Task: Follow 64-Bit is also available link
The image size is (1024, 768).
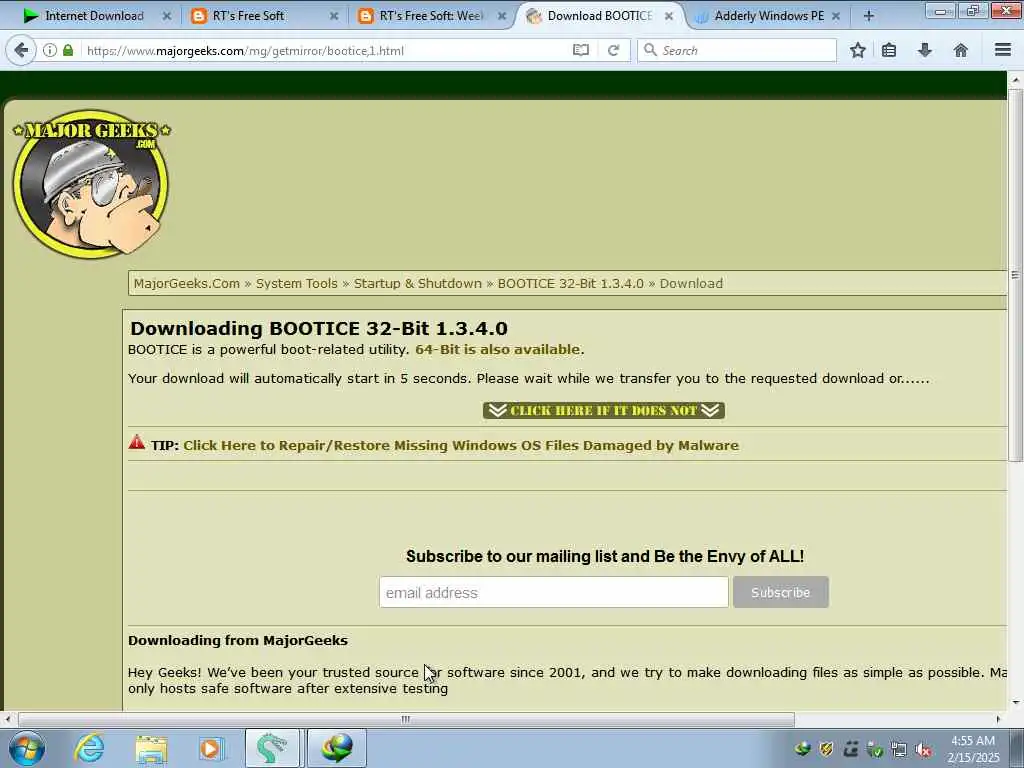Action: point(497,349)
